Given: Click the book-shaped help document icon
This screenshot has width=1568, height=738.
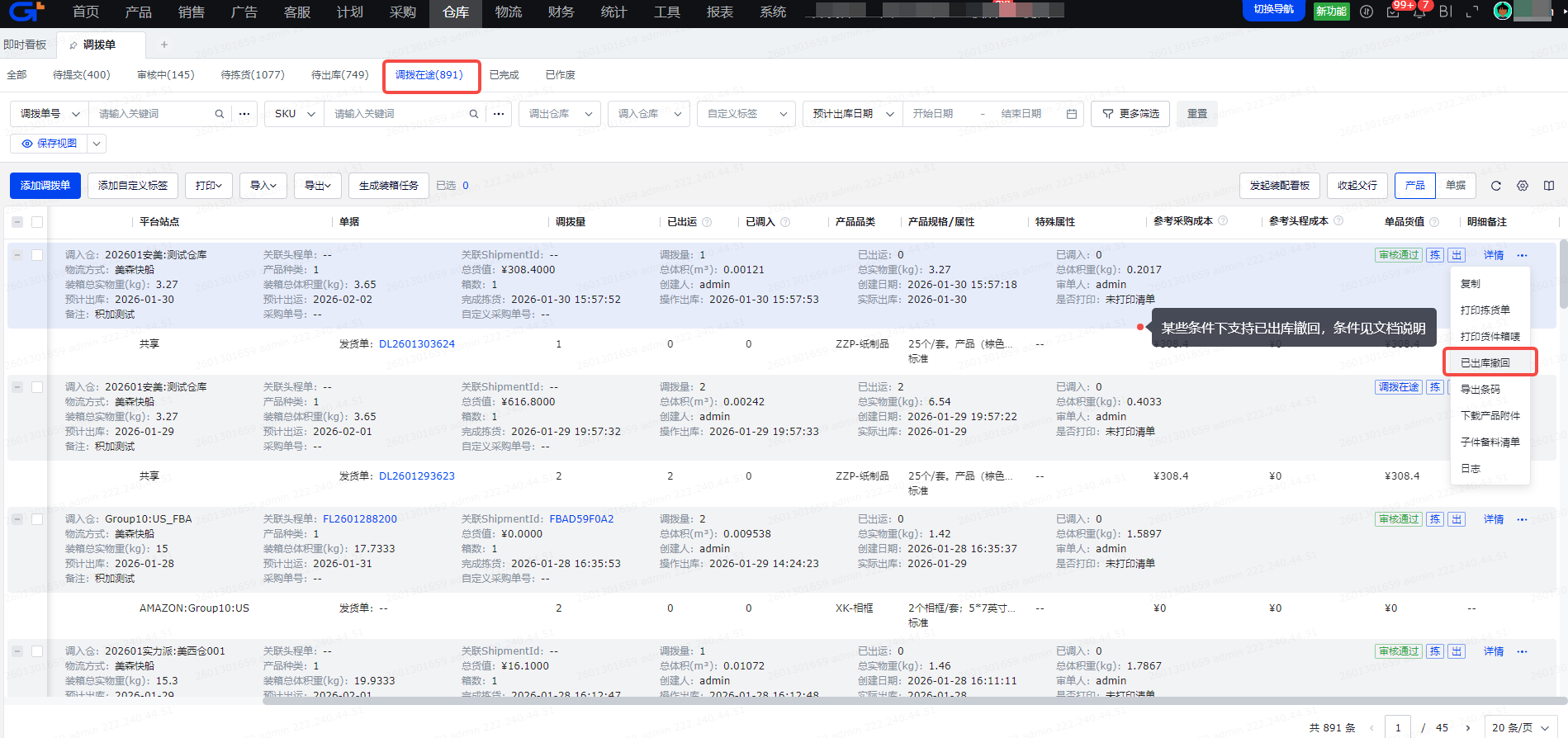Looking at the screenshot, I should 1548,186.
